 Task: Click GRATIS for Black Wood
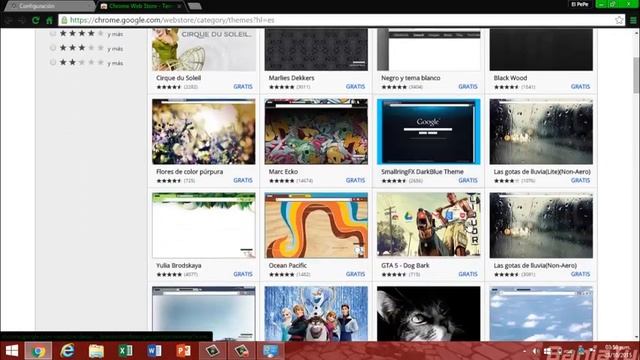[580, 87]
